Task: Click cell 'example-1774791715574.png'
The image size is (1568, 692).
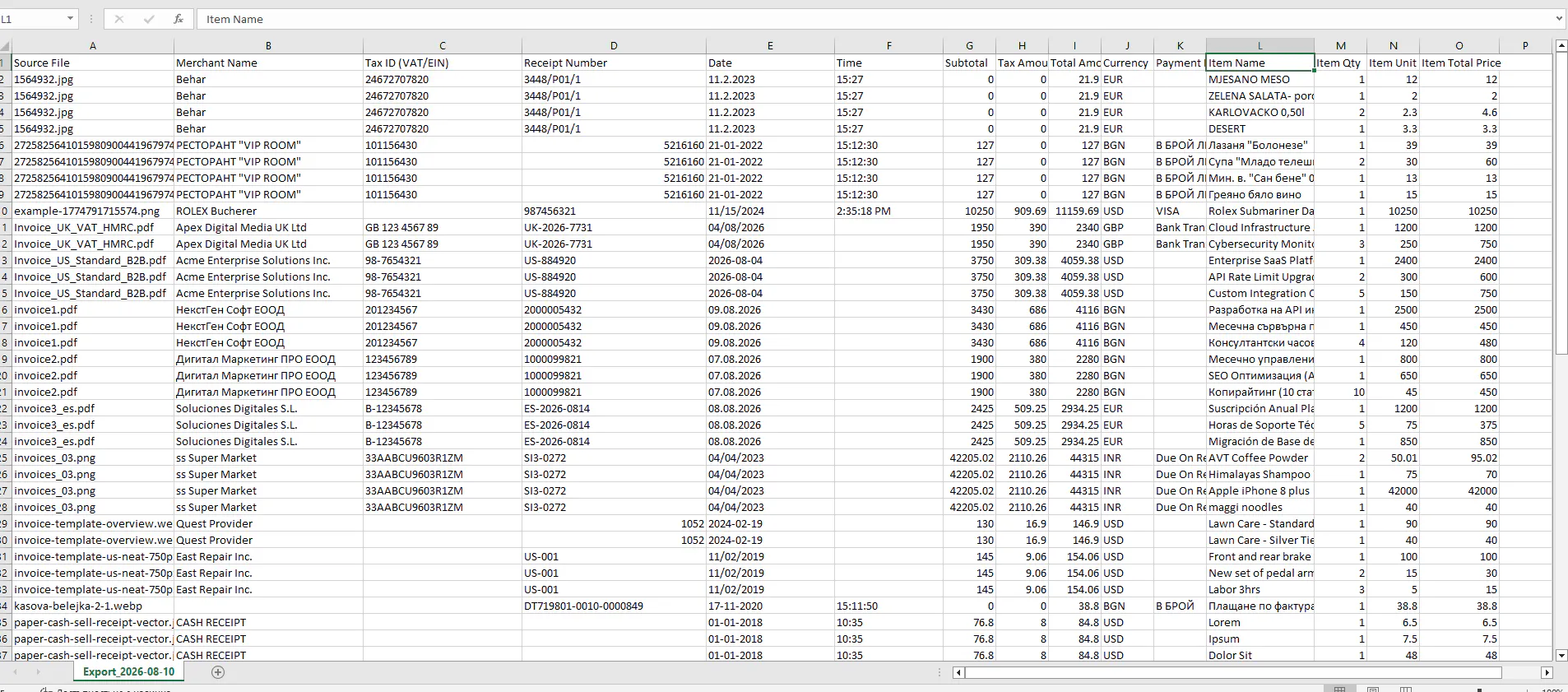Action: point(93,211)
